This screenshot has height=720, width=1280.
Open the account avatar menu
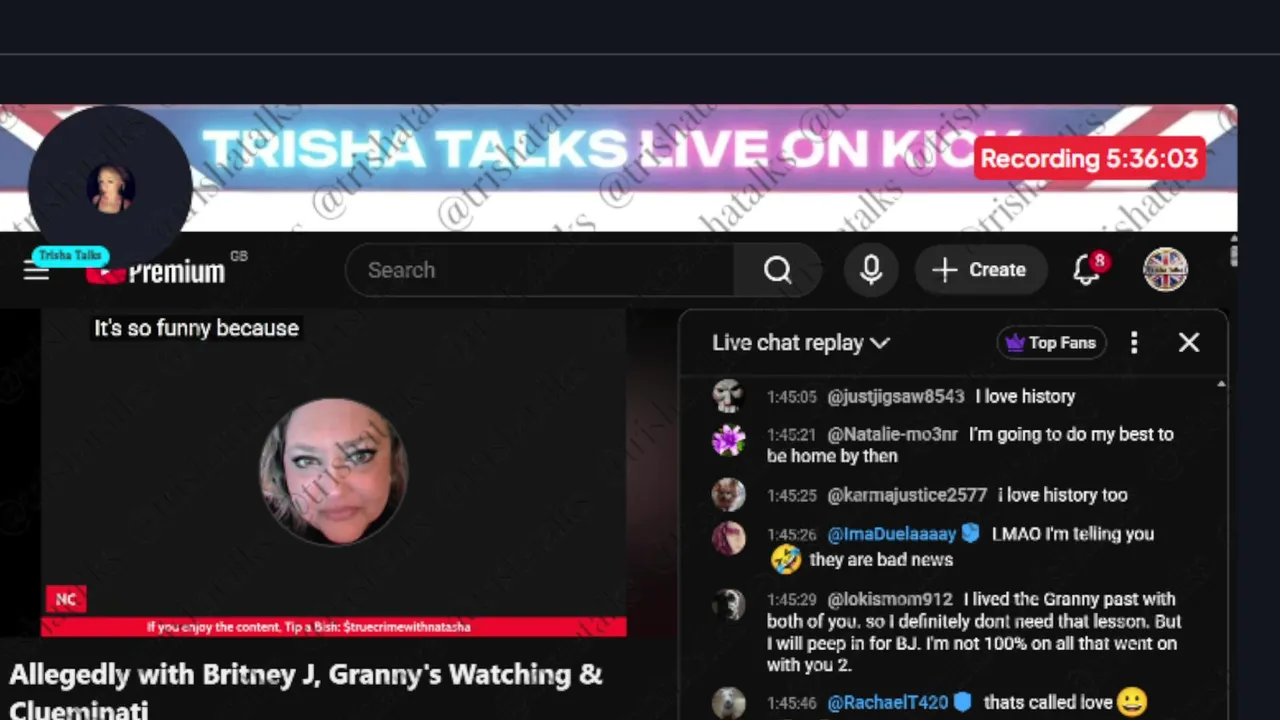(x=1166, y=270)
